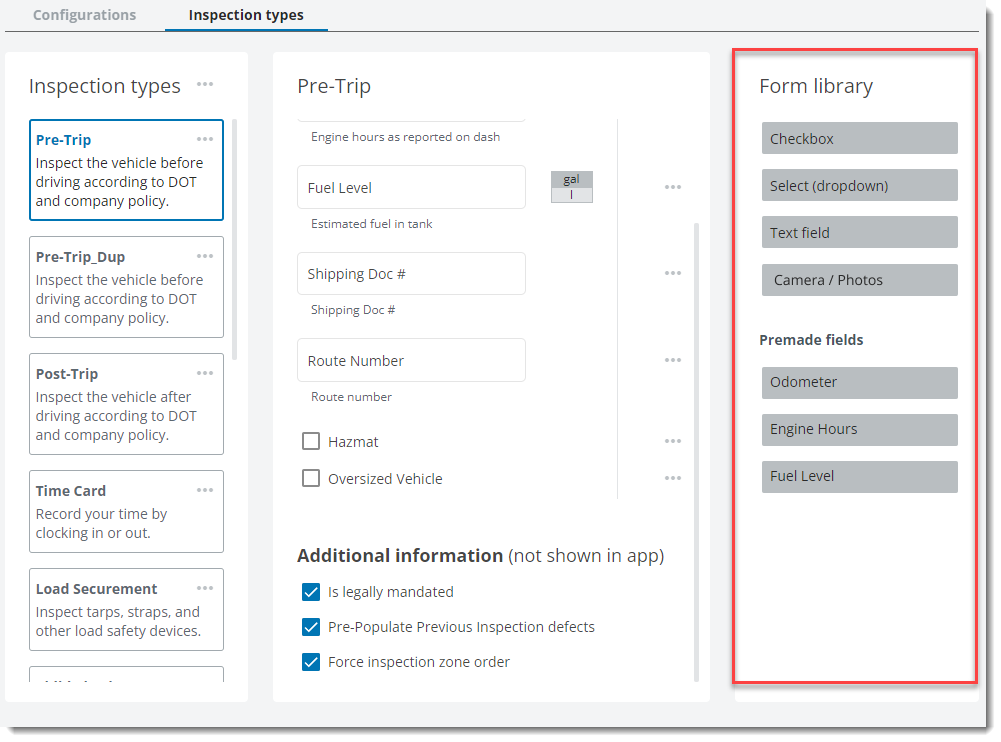Image resolution: width=1001 pixels, height=742 pixels.
Task: Click the 'Form library' heading
Action: tap(816, 86)
